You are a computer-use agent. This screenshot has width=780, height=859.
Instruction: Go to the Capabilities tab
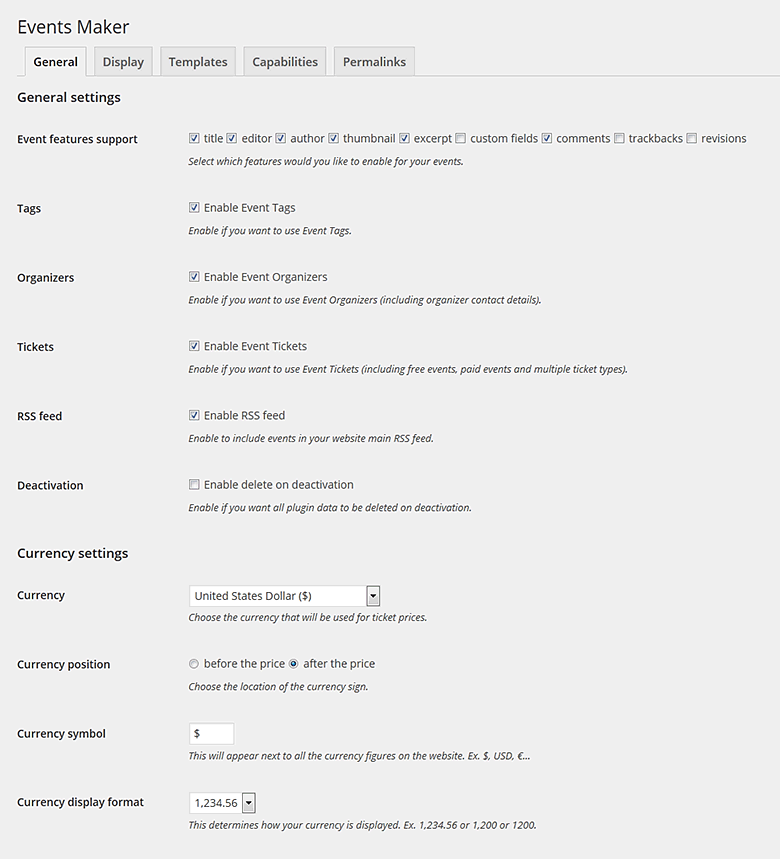coord(285,62)
